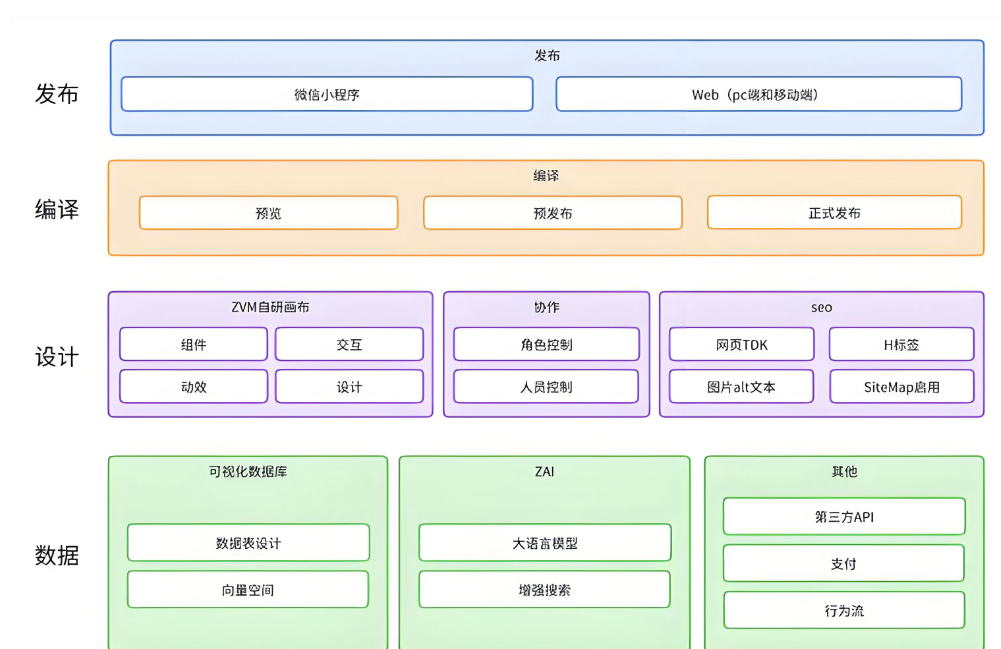Enable SiteMap启用
This screenshot has width=1001, height=649.
point(901,387)
